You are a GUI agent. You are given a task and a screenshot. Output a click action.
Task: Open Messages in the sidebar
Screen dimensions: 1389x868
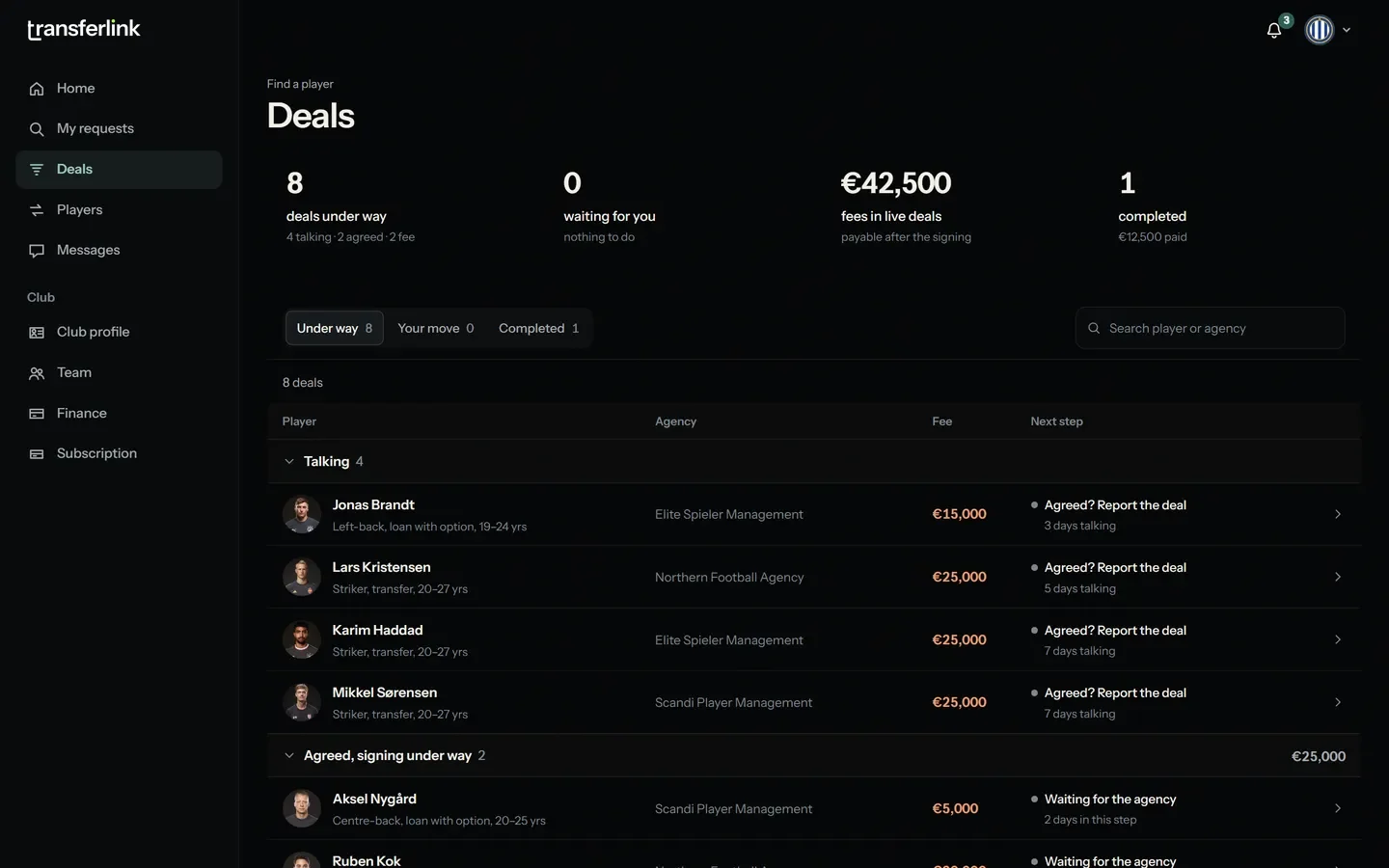119,251
